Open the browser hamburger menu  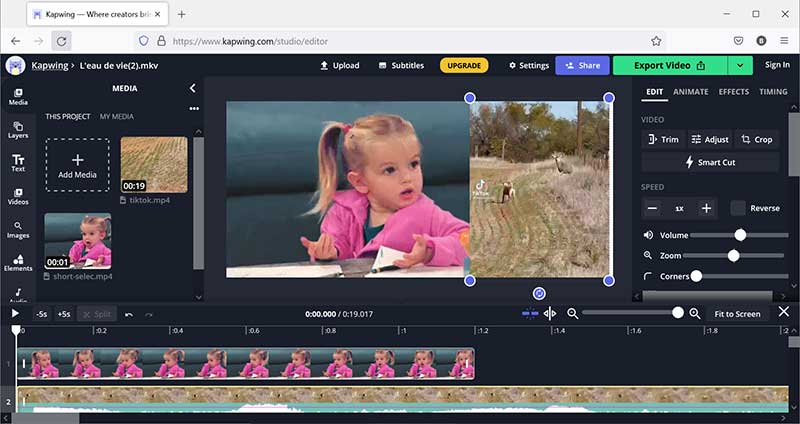[784, 41]
